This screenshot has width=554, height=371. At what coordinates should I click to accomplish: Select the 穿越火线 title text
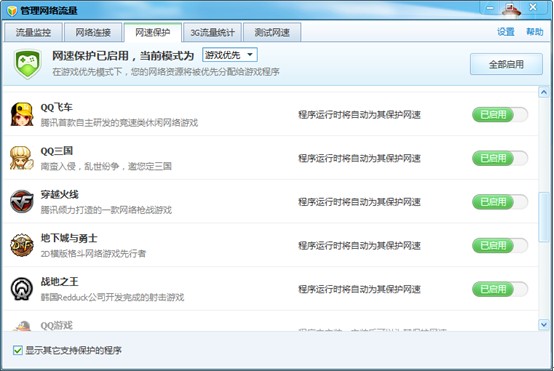[x=59, y=194]
